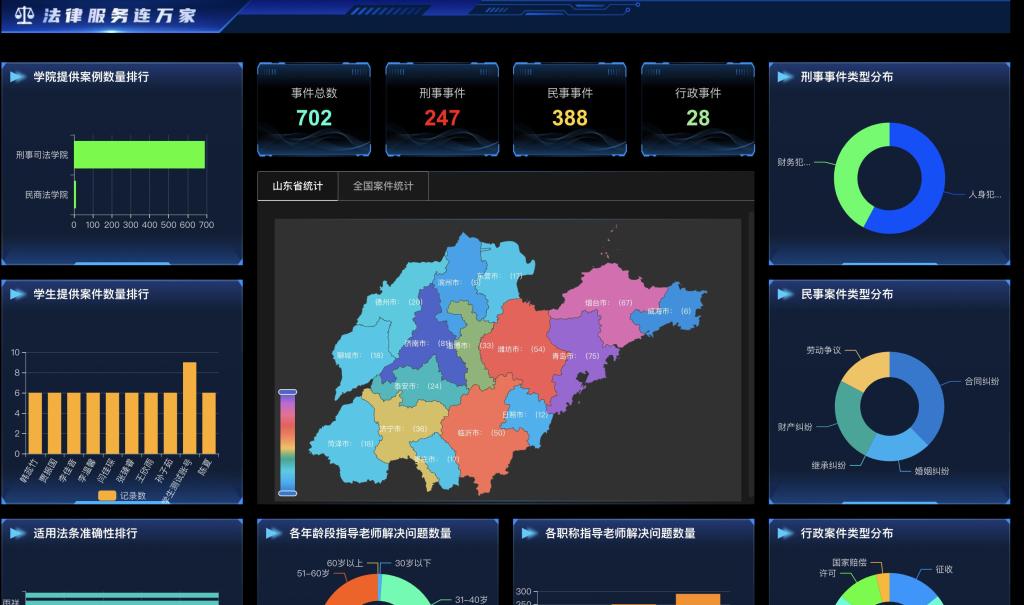Click the bottom handle of the map color scale
The height and width of the screenshot is (605, 1024).
pos(287,493)
